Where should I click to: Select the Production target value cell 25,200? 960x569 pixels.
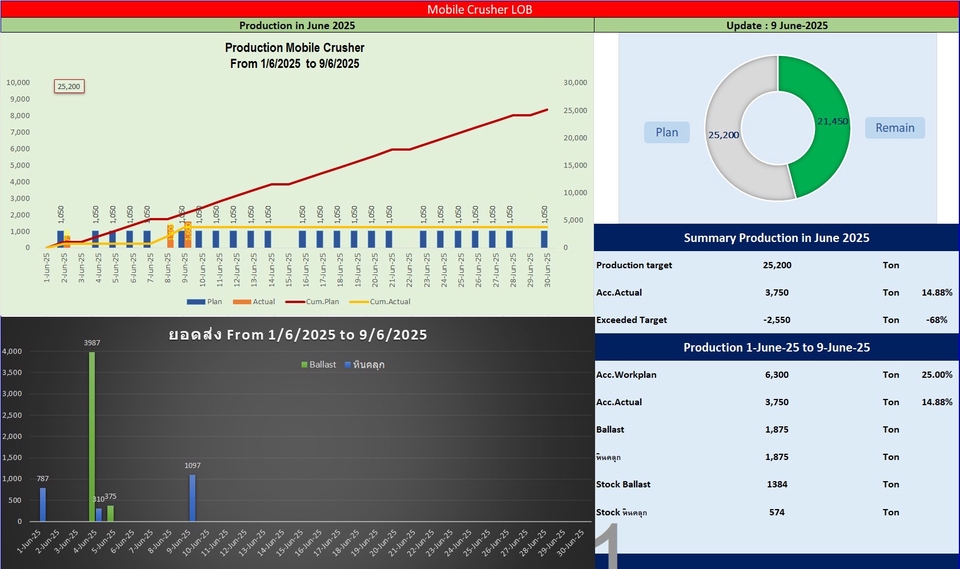click(x=777, y=265)
